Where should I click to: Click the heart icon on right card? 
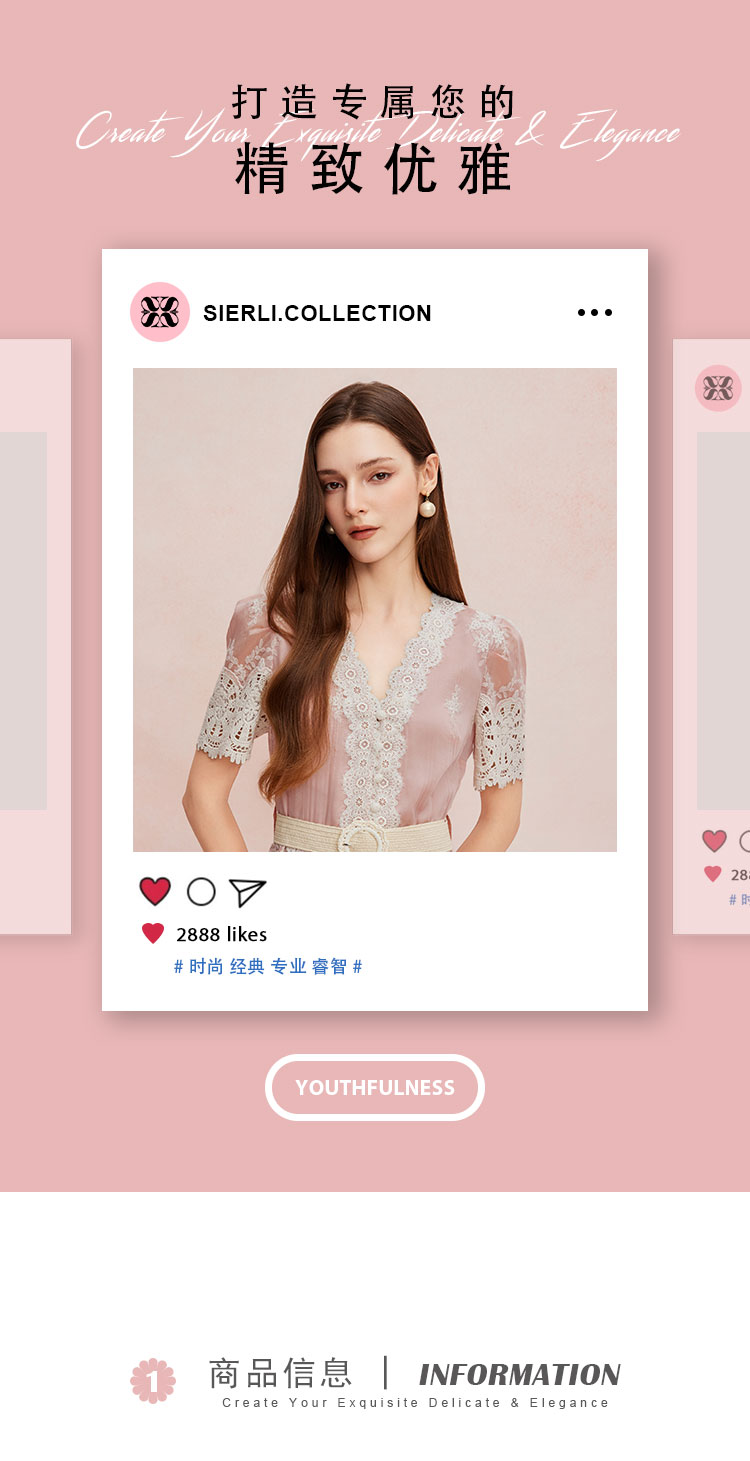[714, 841]
